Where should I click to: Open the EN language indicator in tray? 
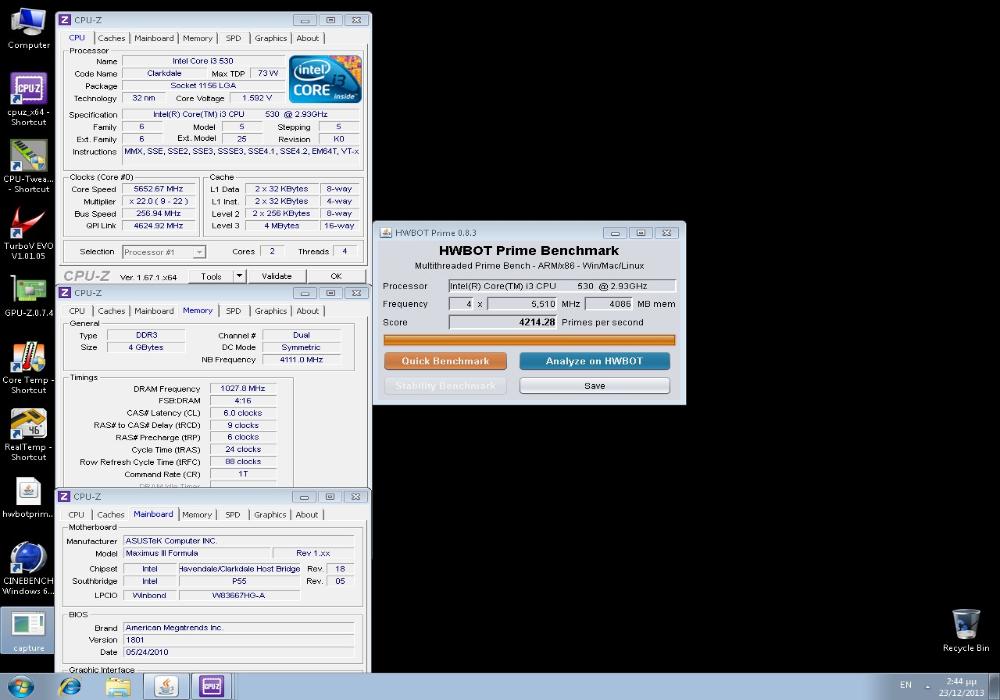906,685
